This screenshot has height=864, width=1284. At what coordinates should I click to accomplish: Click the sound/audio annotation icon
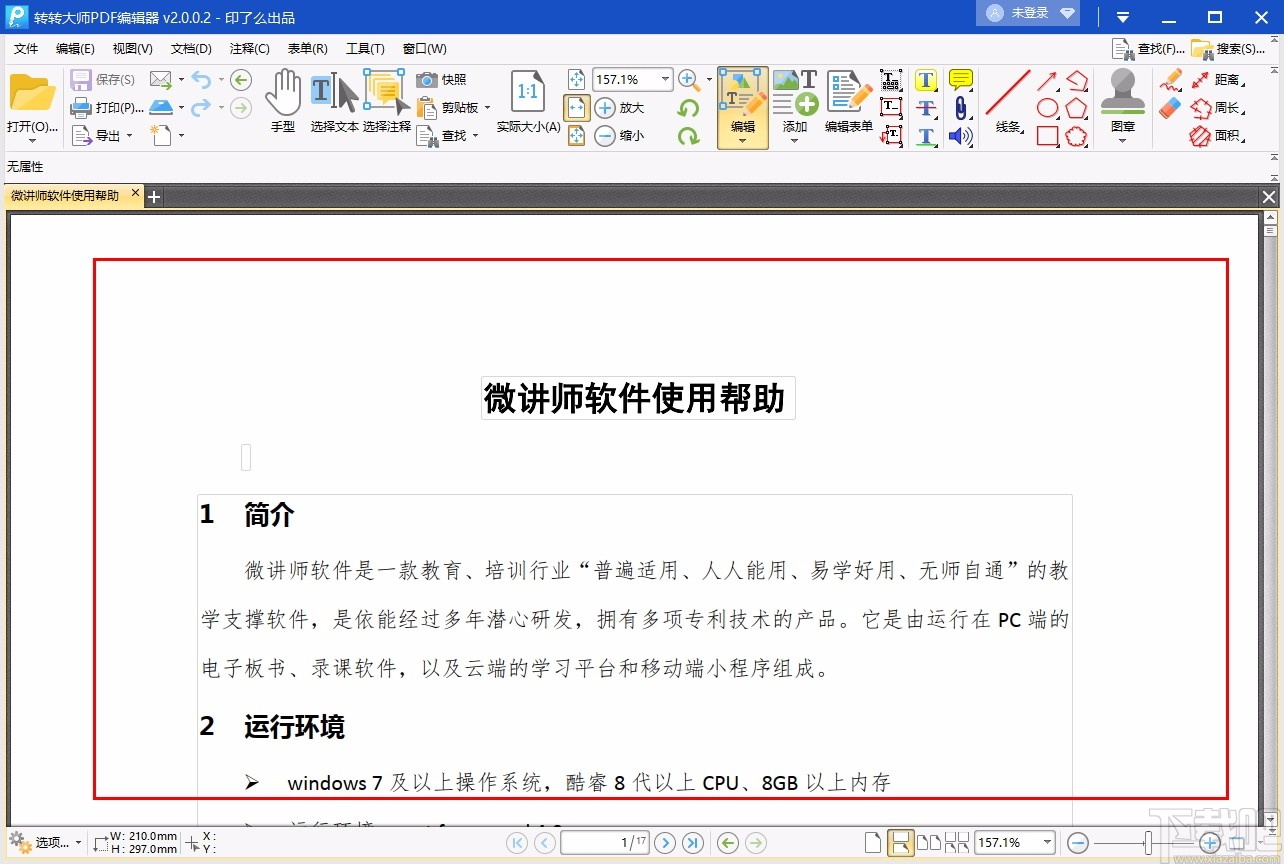(x=962, y=136)
